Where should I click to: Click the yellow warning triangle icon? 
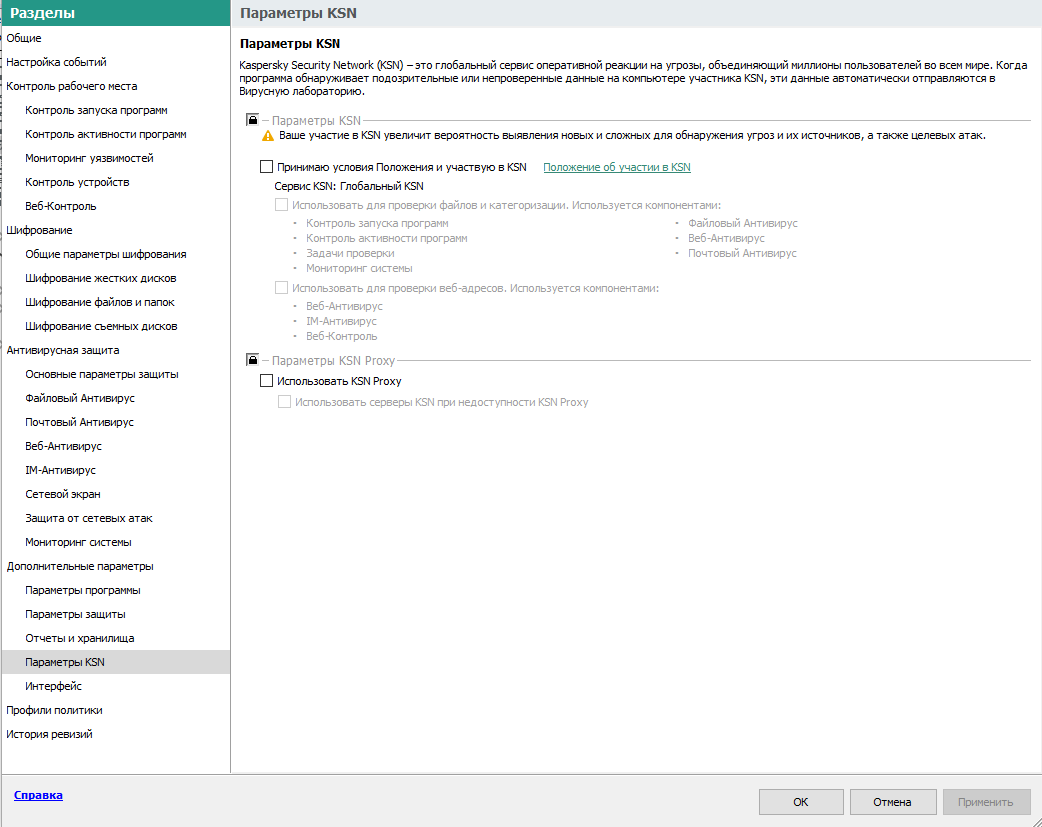(x=268, y=136)
